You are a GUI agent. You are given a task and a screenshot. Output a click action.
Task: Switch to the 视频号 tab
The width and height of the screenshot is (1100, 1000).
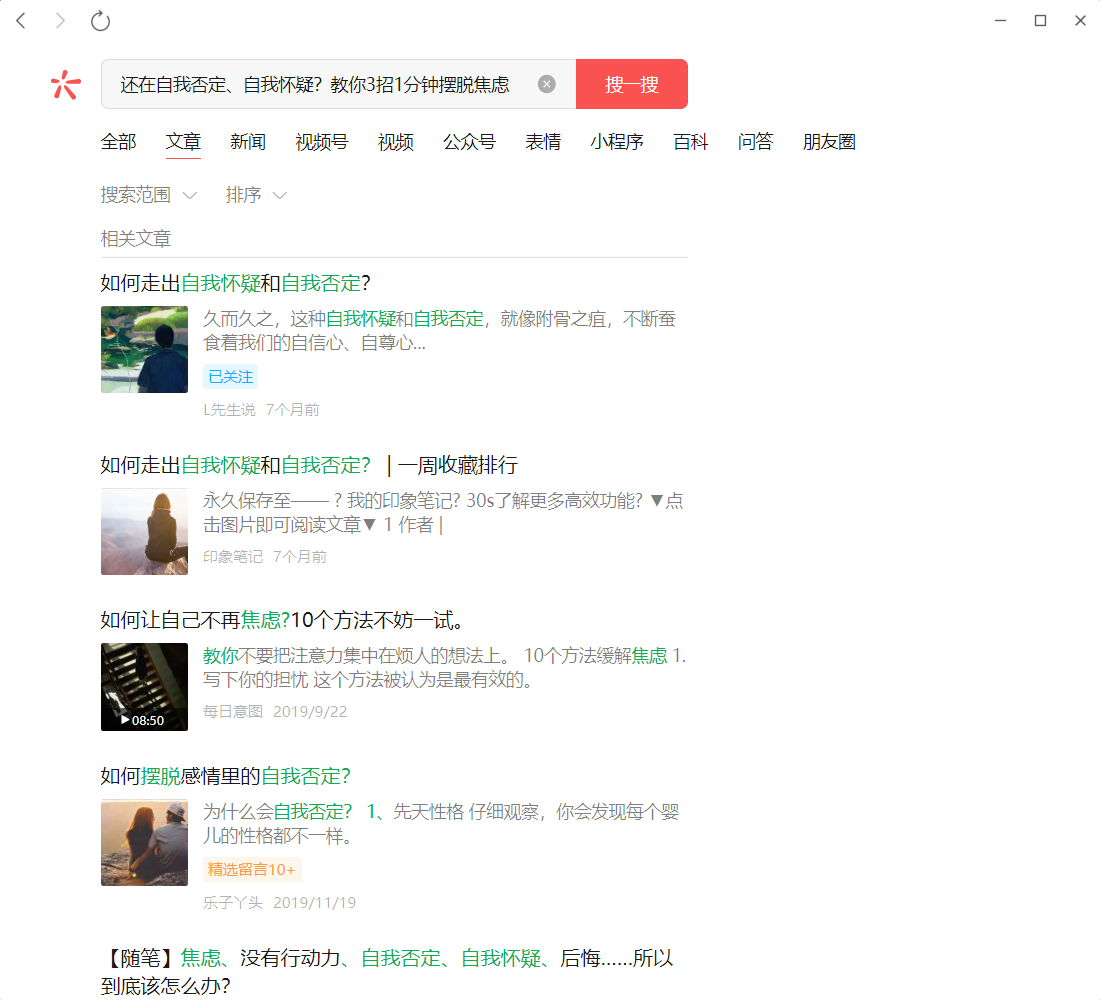click(322, 142)
